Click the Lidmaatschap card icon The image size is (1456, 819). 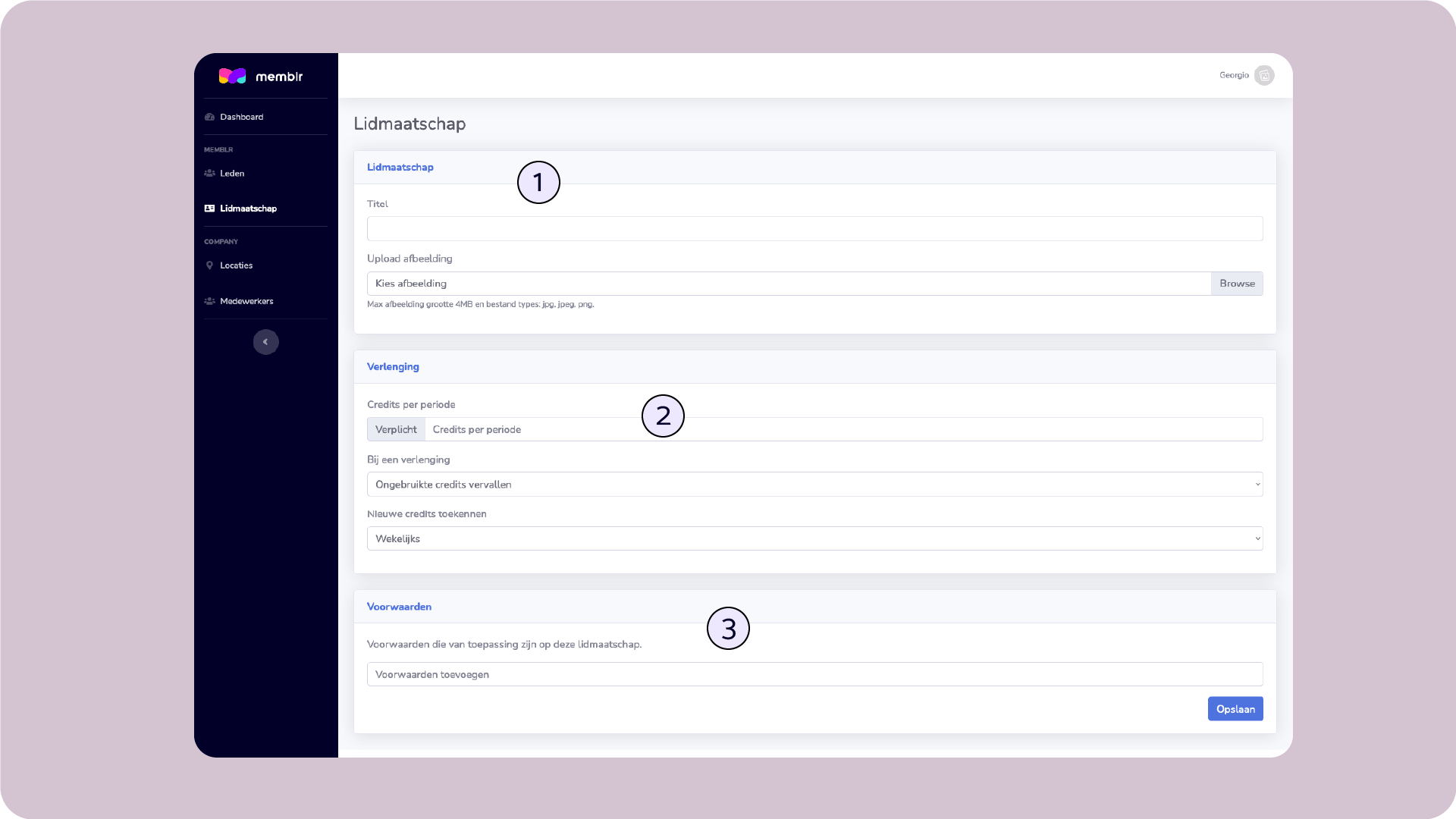click(x=209, y=209)
